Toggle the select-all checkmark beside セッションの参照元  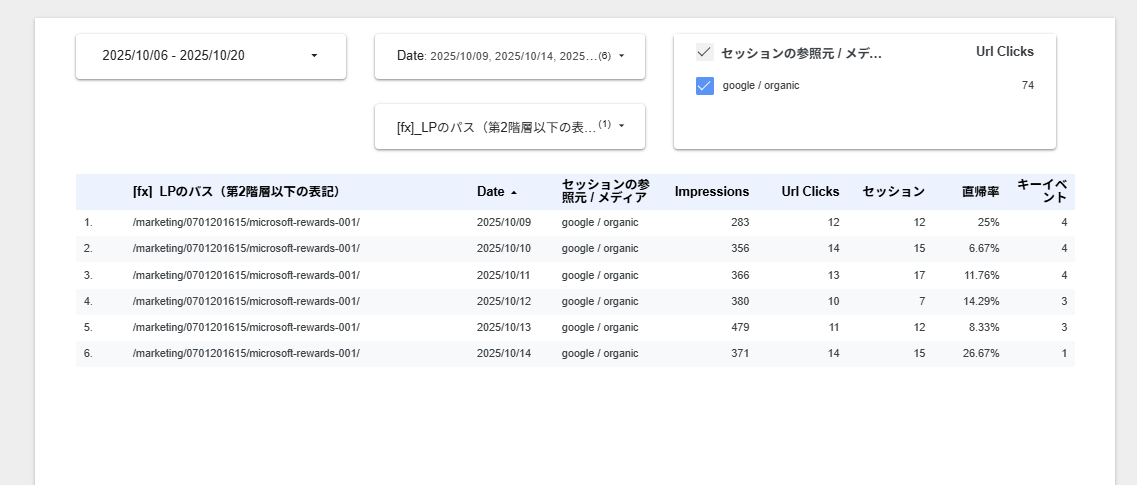[x=704, y=52]
